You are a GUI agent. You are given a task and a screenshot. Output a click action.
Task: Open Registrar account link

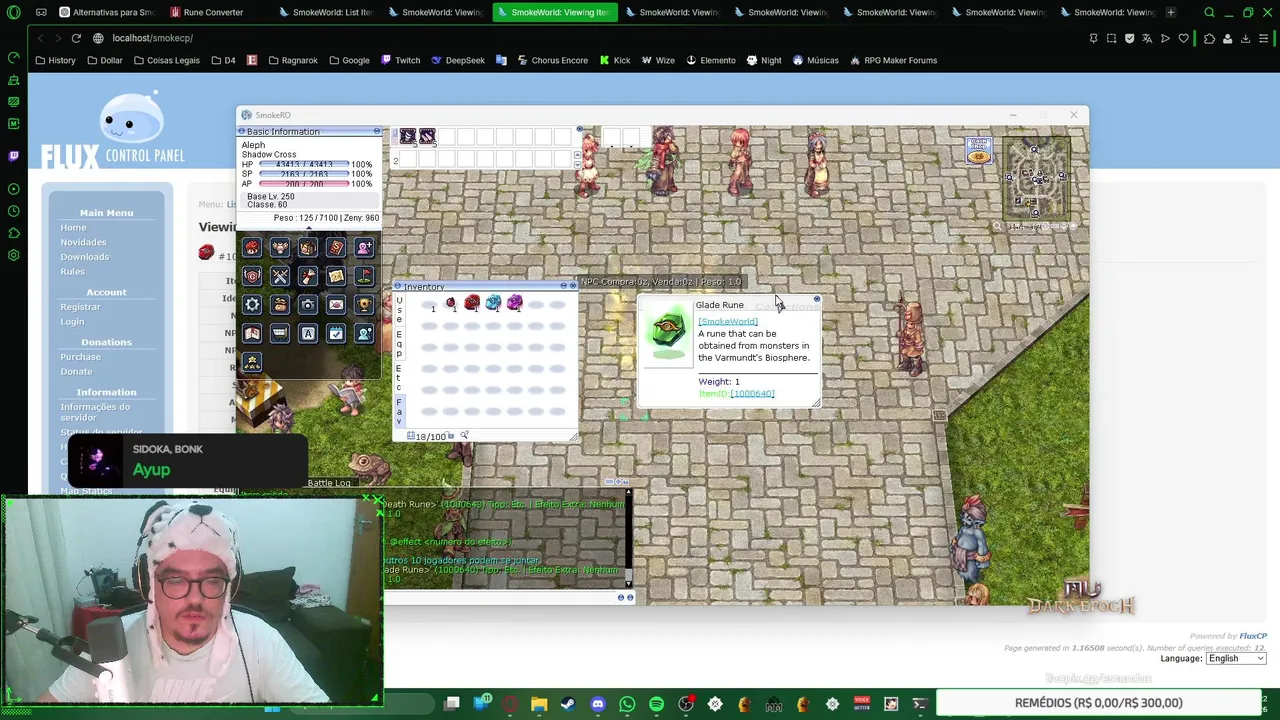(80, 307)
